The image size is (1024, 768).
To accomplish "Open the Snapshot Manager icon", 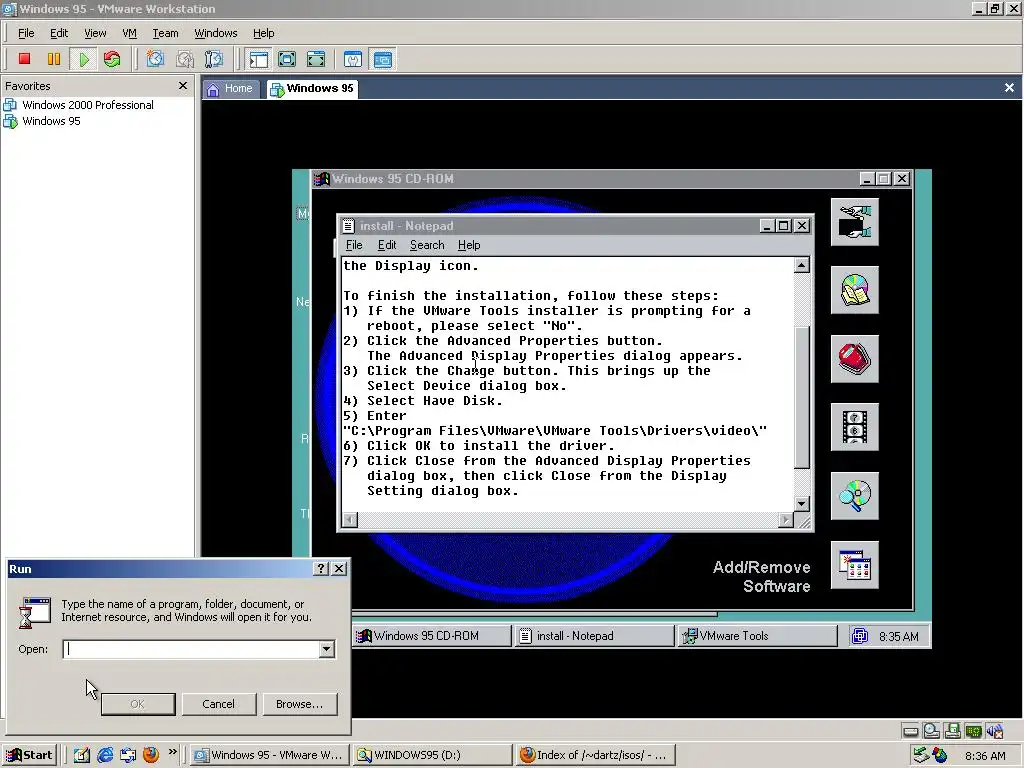I will (x=214, y=59).
